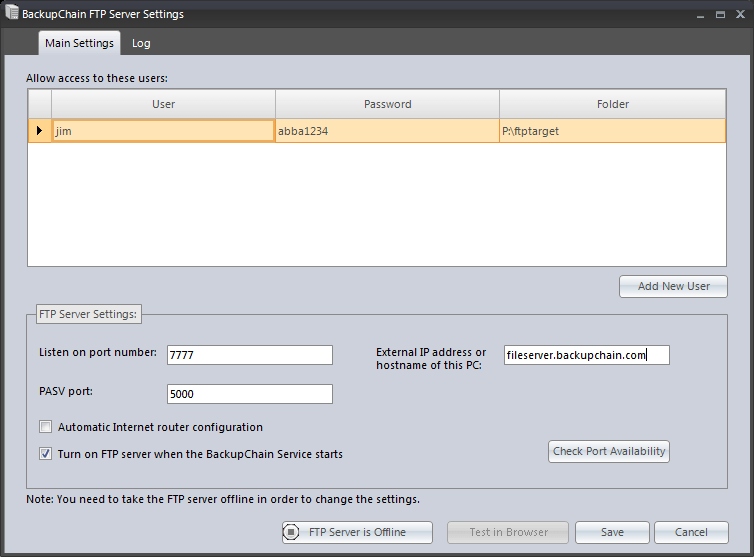Click the BackupChain app icon in title bar
The width and height of the screenshot is (754, 557).
click(12, 13)
